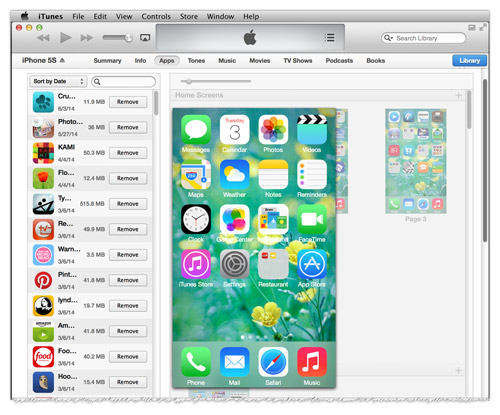Click the apps list search field
The height and width of the screenshot is (415, 500).
coord(123,82)
